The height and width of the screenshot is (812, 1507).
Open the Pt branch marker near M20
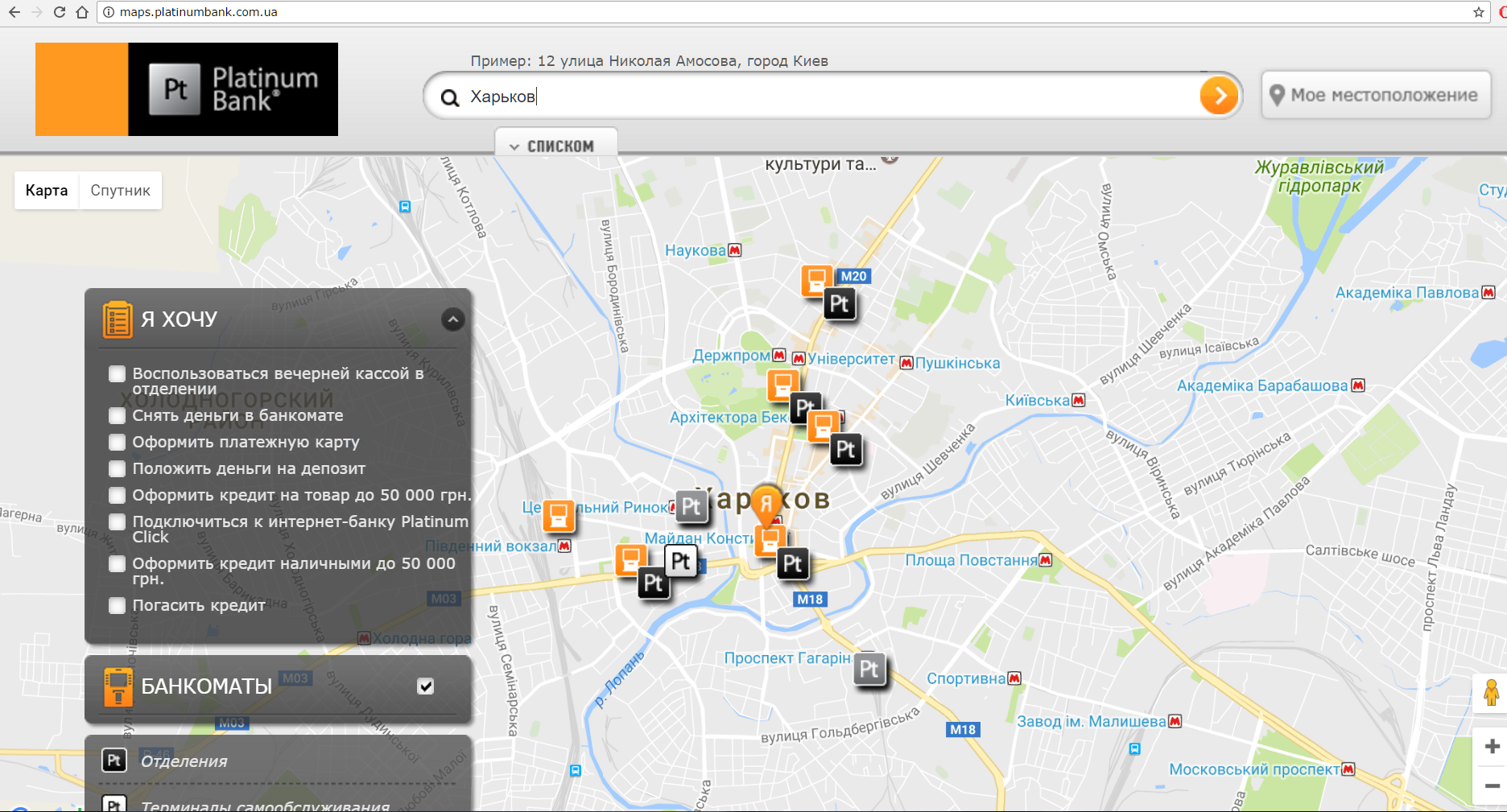[x=840, y=304]
